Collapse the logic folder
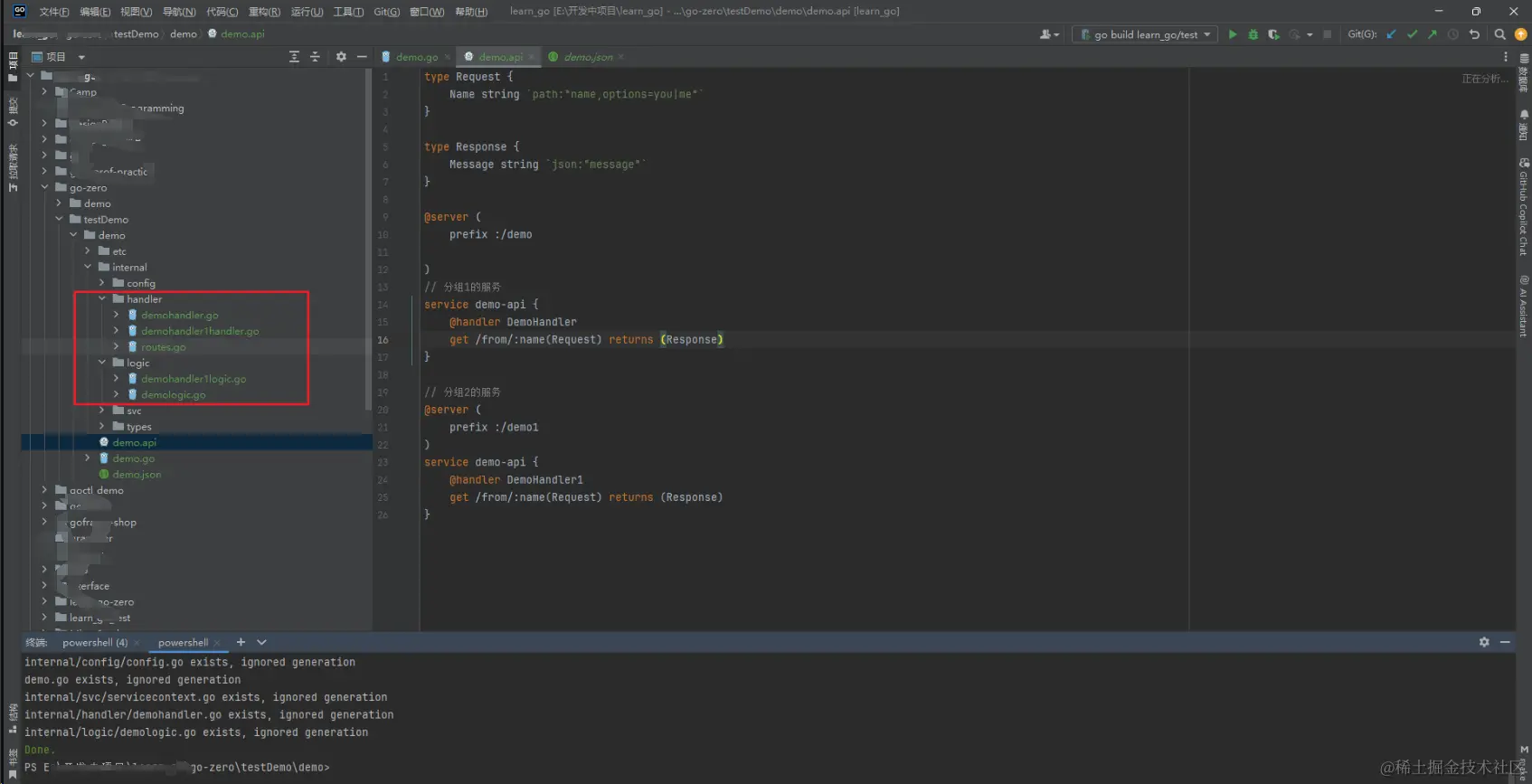Viewport: 1532px width, 784px height. coord(102,363)
